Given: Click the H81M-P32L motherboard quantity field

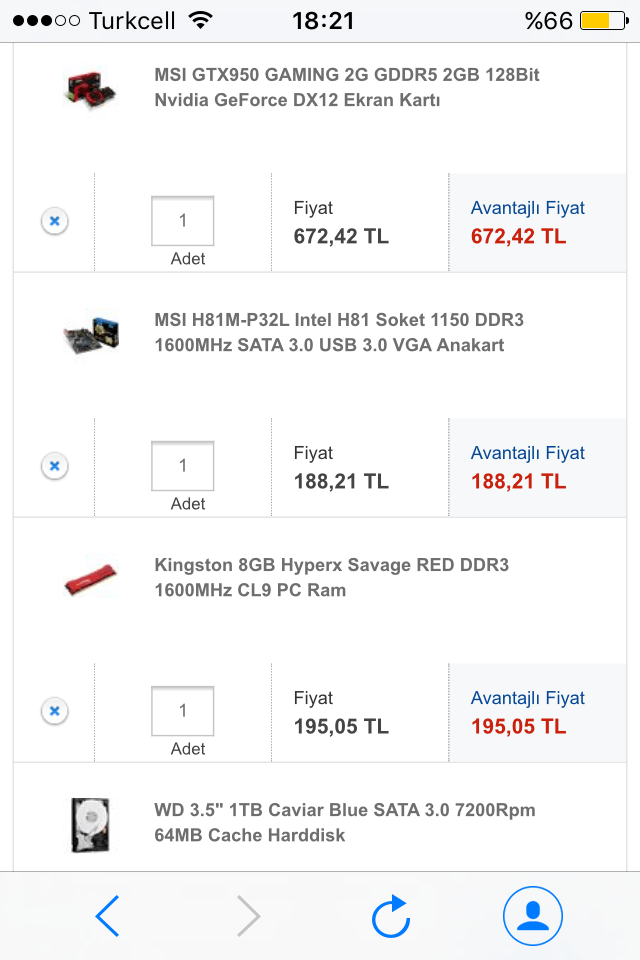Looking at the screenshot, I should 183,466.
